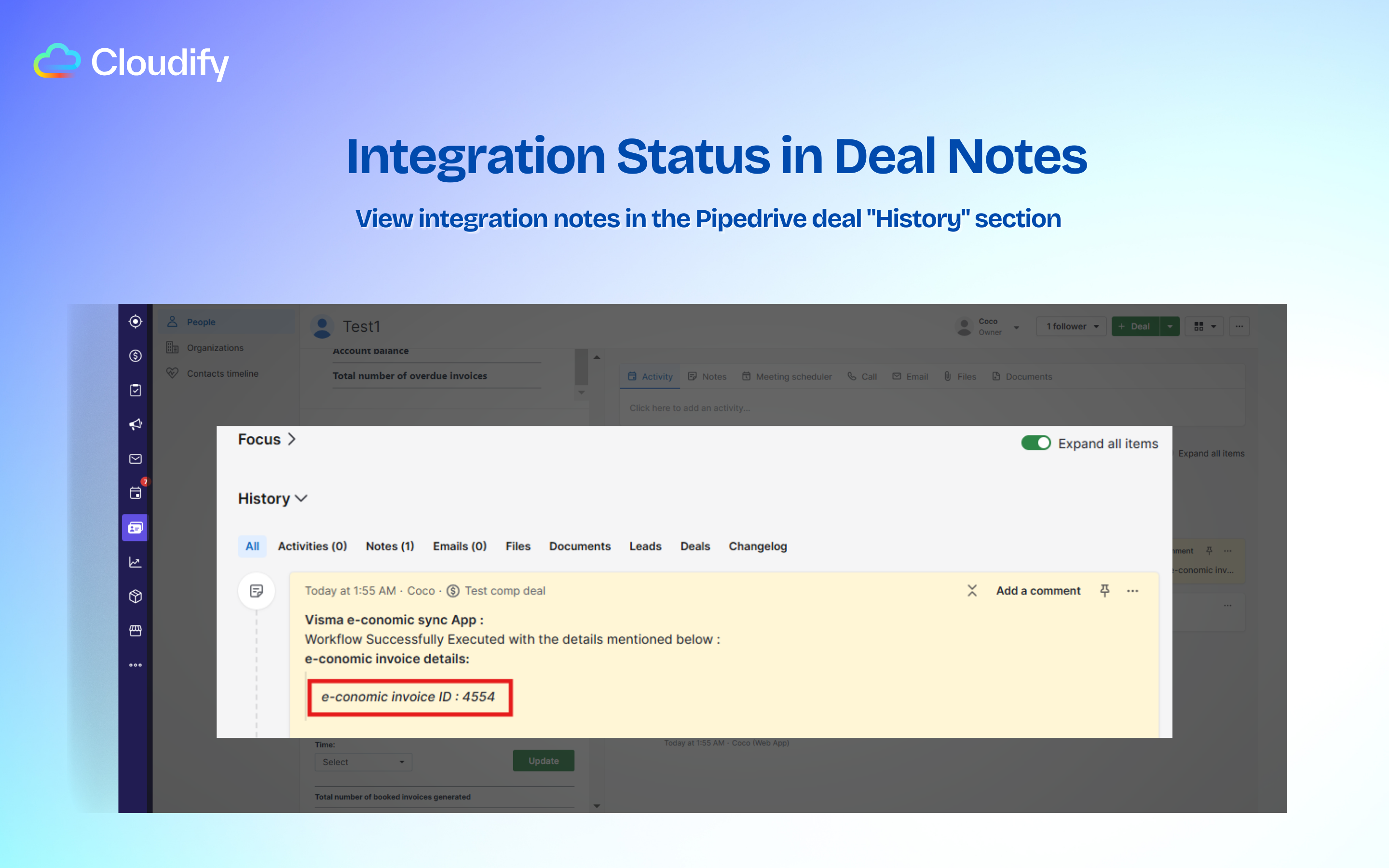
Task: Open the 1 follower dropdown
Action: click(x=1071, y=326)
